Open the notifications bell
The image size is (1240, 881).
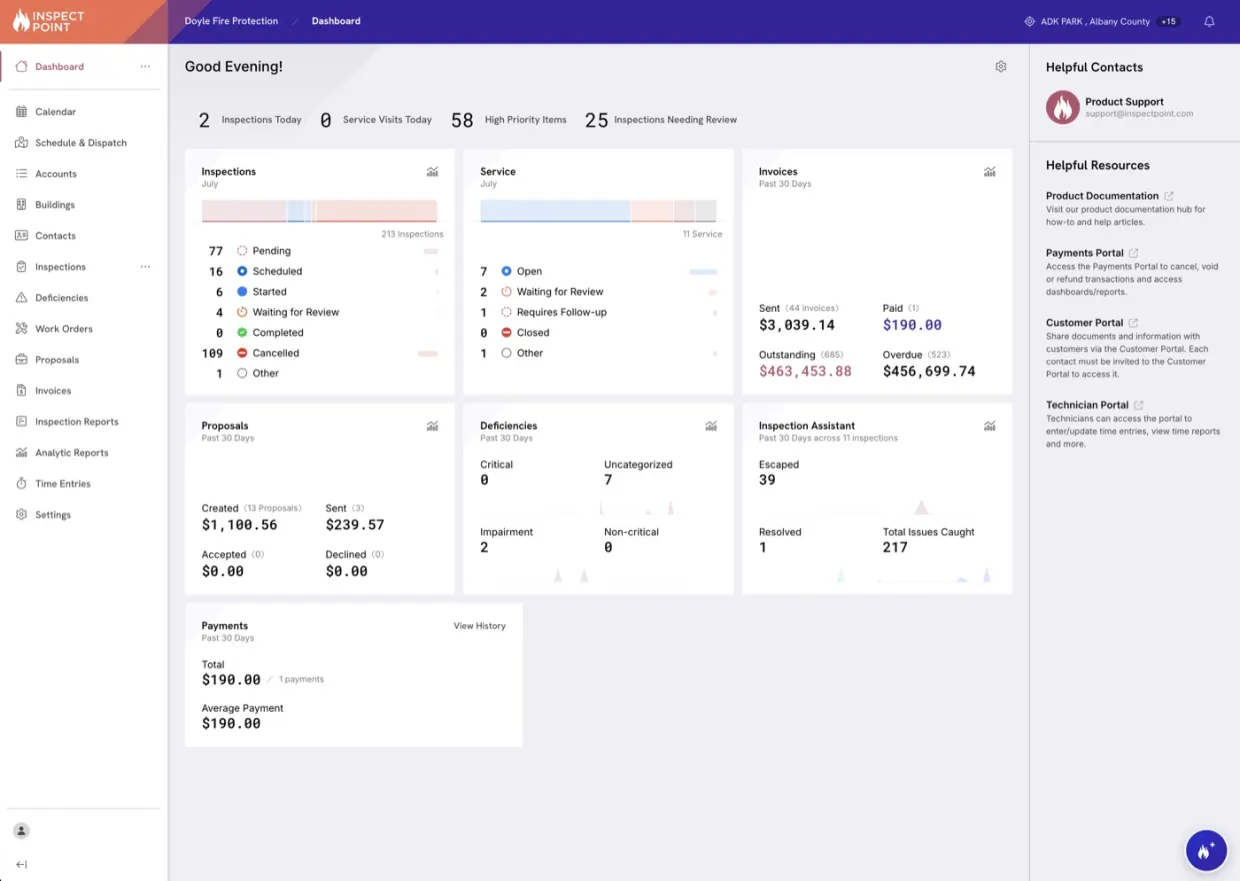click(1209, 21)
